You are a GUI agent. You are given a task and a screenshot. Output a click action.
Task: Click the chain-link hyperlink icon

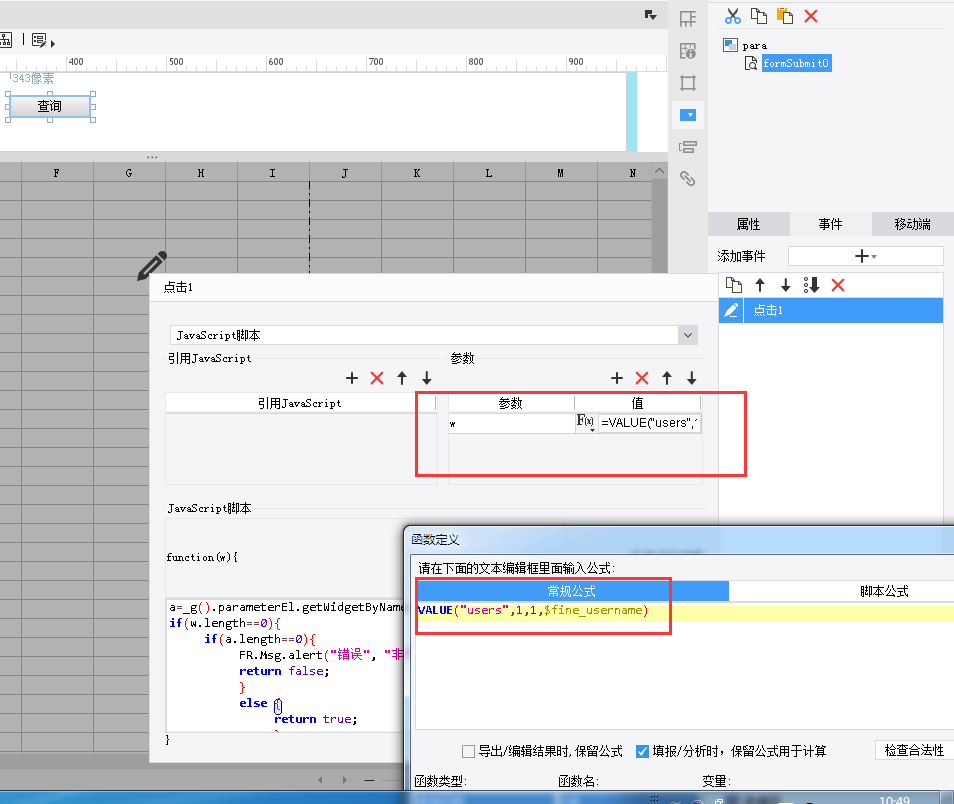(688, 178)
